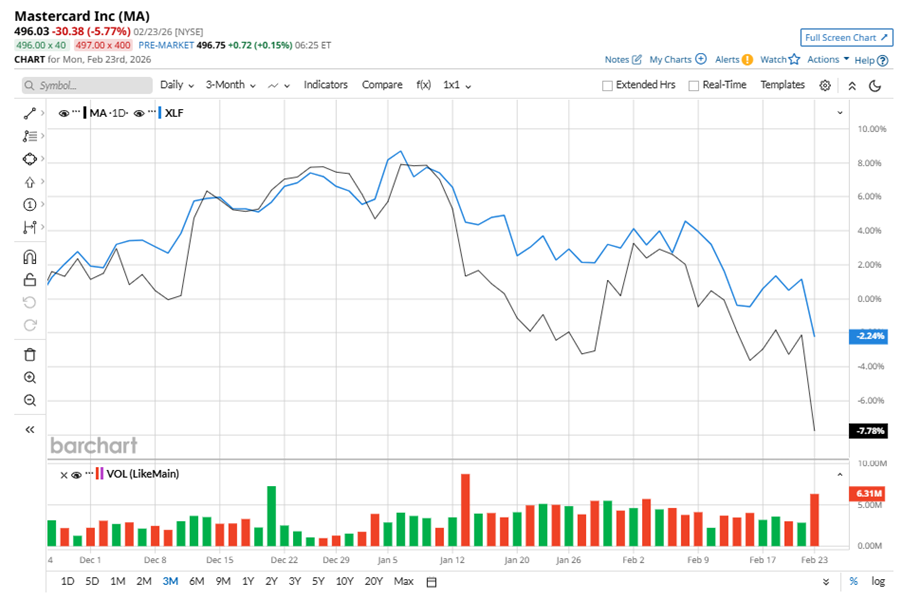Zoom out with the minus magnifier
The width and height of the screenshot is (902, 601).
[x=29, y=400]
